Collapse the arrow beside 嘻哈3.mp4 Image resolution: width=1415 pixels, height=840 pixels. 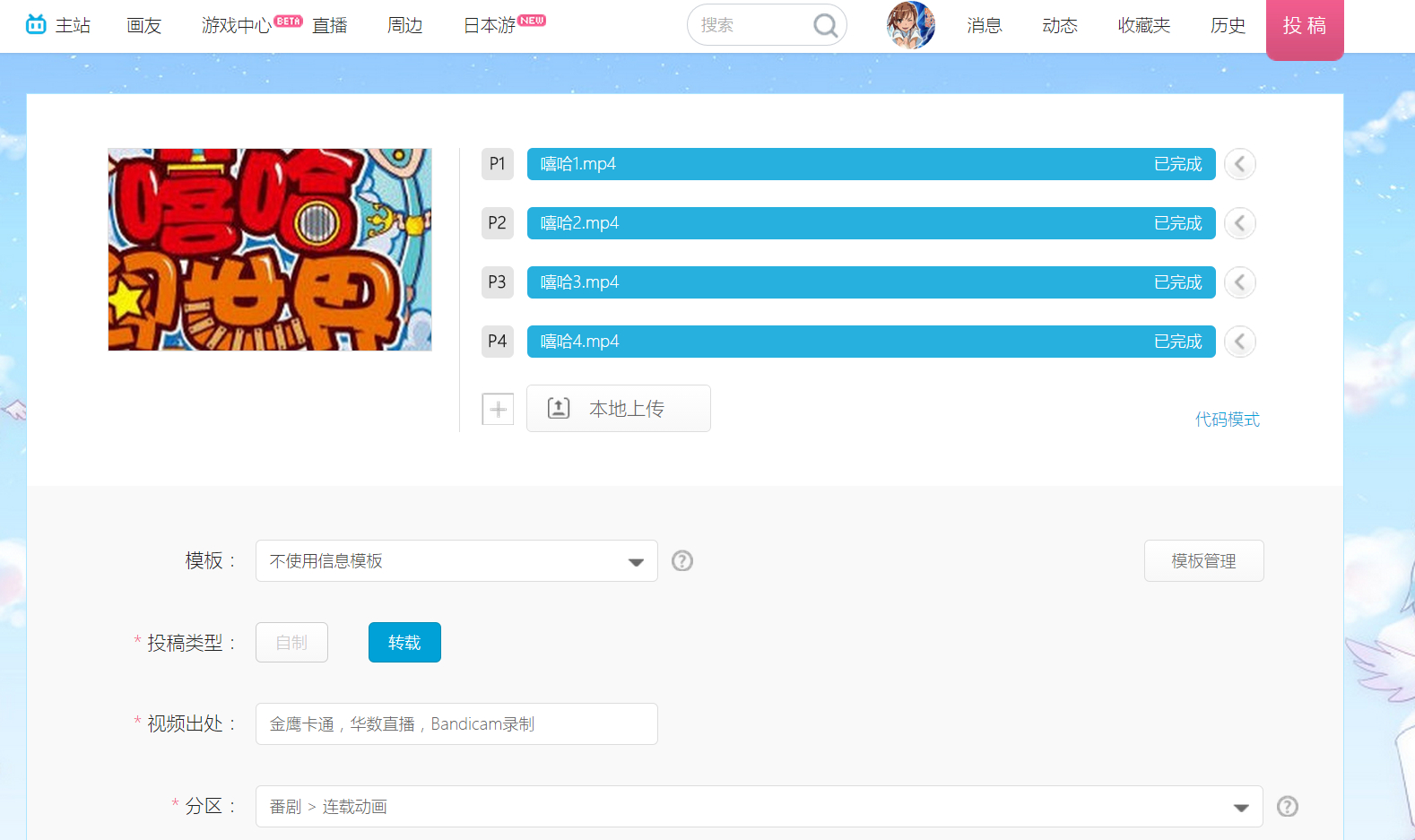pos(1240,282)
